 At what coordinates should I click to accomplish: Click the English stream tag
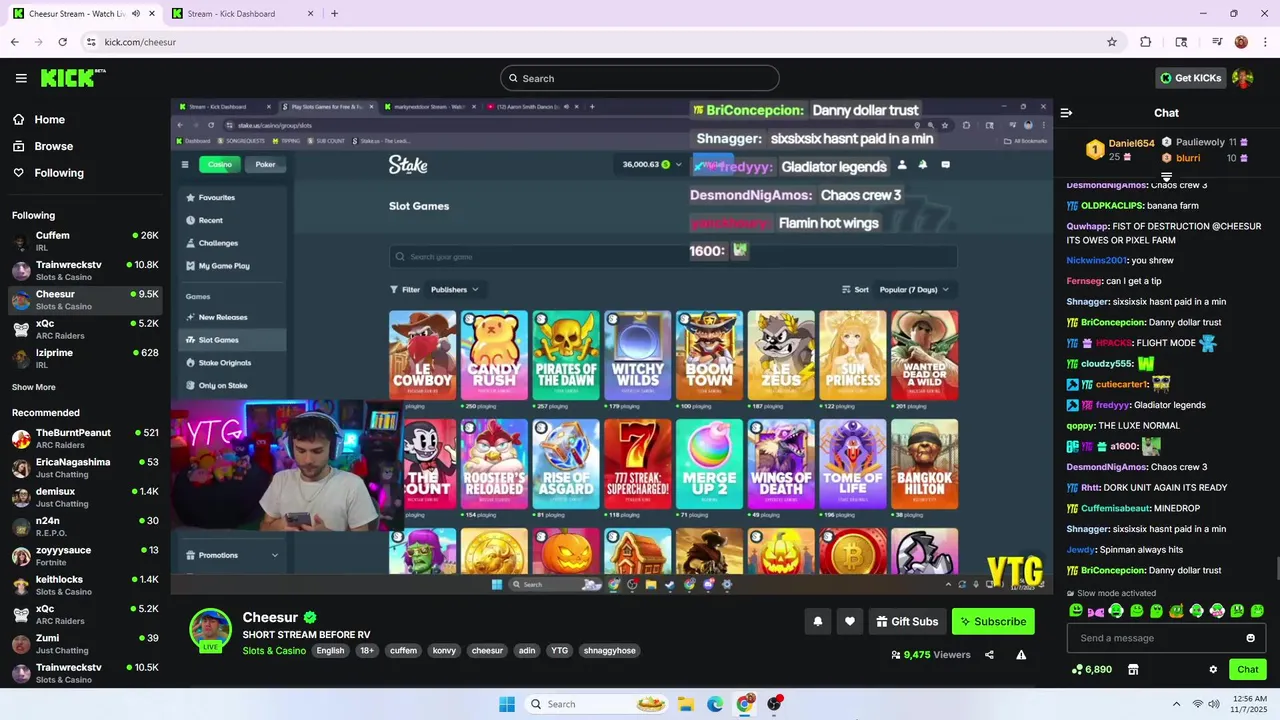coord(330,651)
